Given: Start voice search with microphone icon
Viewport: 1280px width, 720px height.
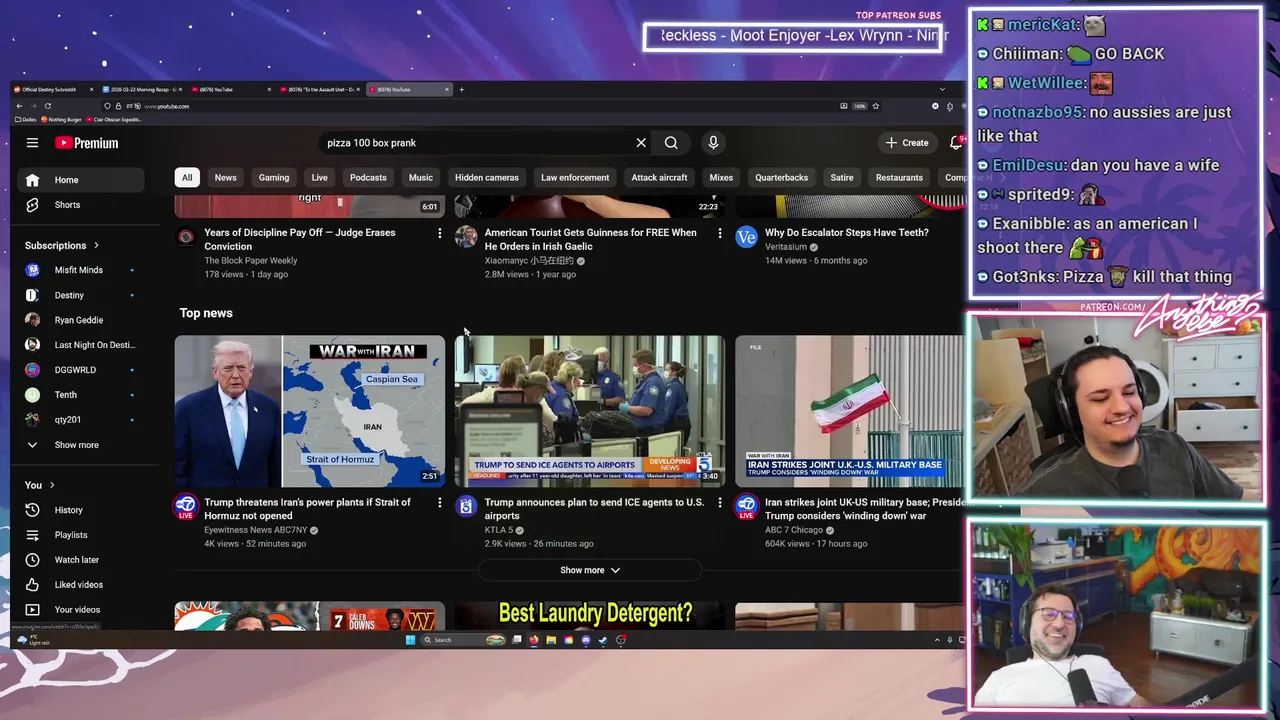Looking at the screenshot, I should click(x=713, y=143).
